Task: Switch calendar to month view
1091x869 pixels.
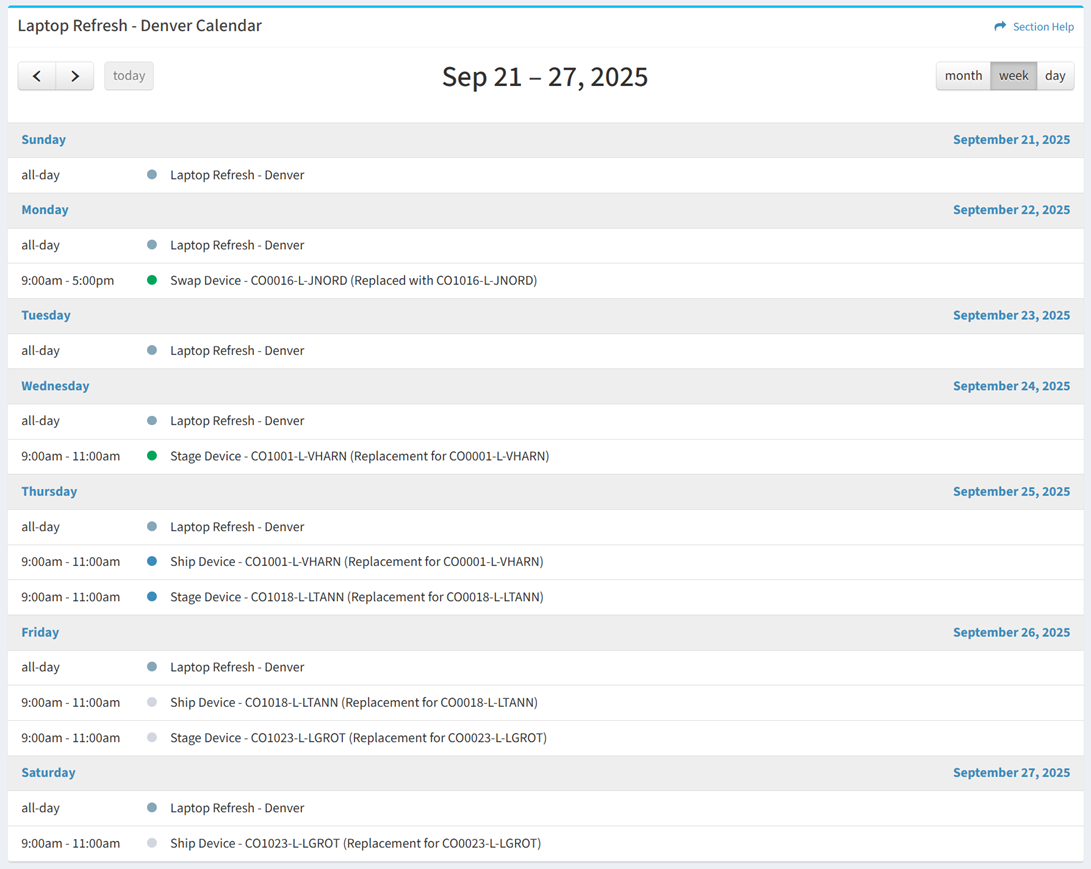Action: pyautogui.click(x=963, y=76)
